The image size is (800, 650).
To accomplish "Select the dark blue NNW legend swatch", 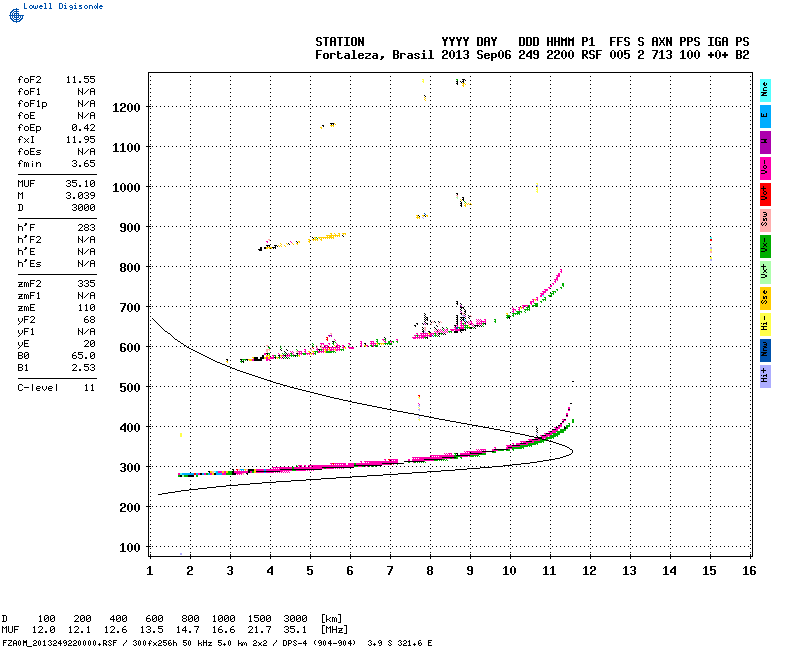I will [765, 351].
